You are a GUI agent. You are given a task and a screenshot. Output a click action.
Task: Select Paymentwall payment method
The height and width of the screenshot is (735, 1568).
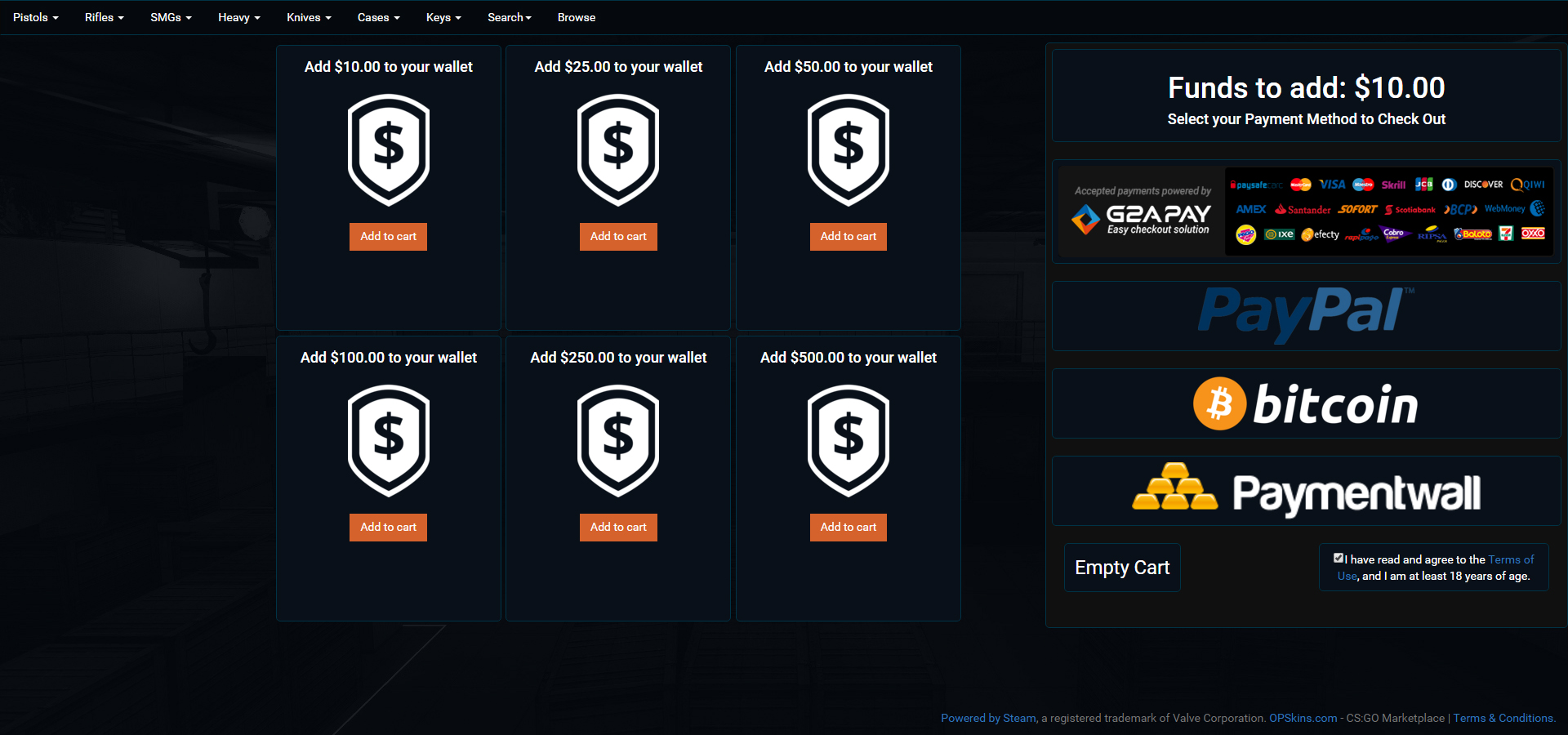coord(1305,491)
